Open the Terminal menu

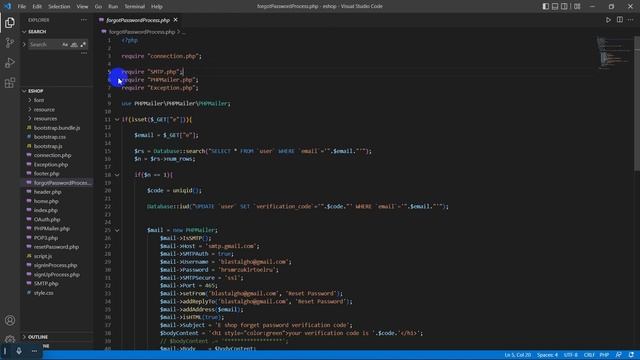pyautogui.click(x=134, y=7)
